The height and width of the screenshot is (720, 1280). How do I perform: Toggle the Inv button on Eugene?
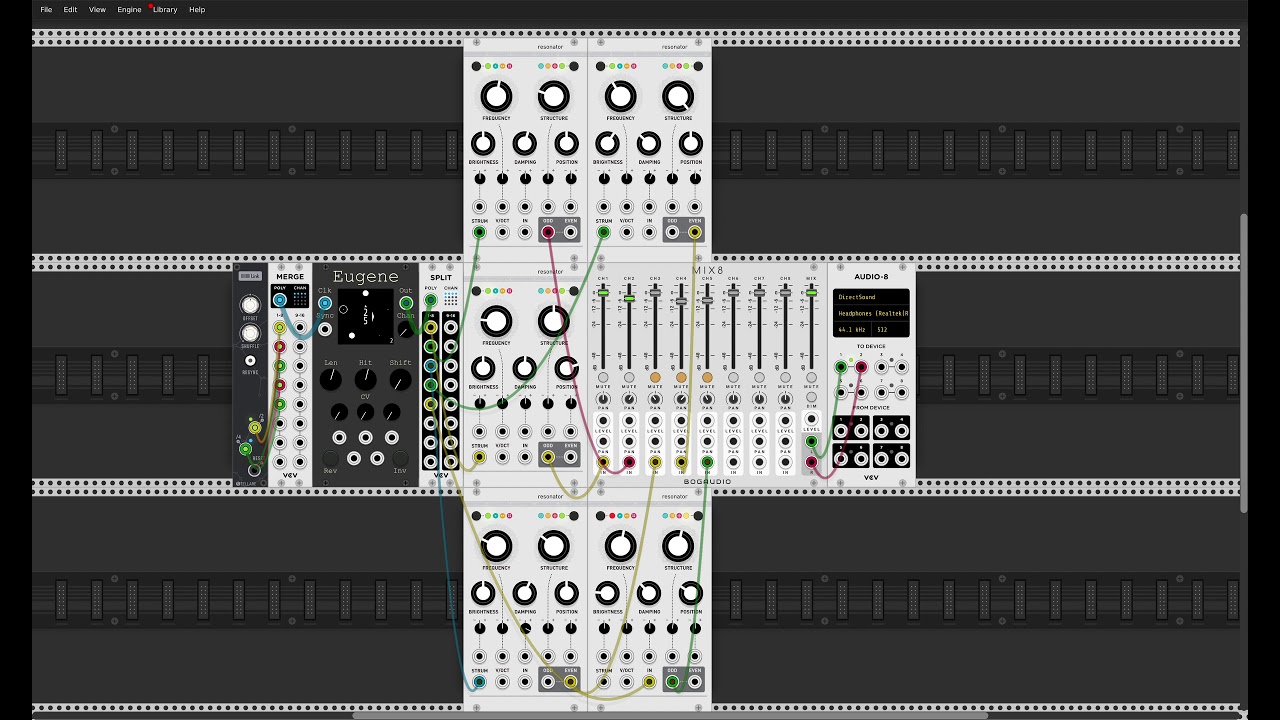coord(400,459)
